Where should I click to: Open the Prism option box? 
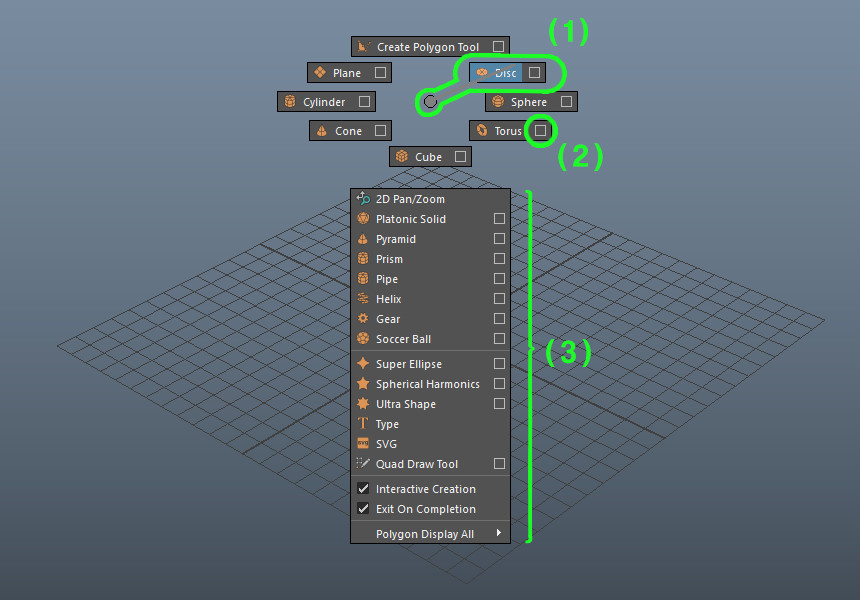[499, 258]
